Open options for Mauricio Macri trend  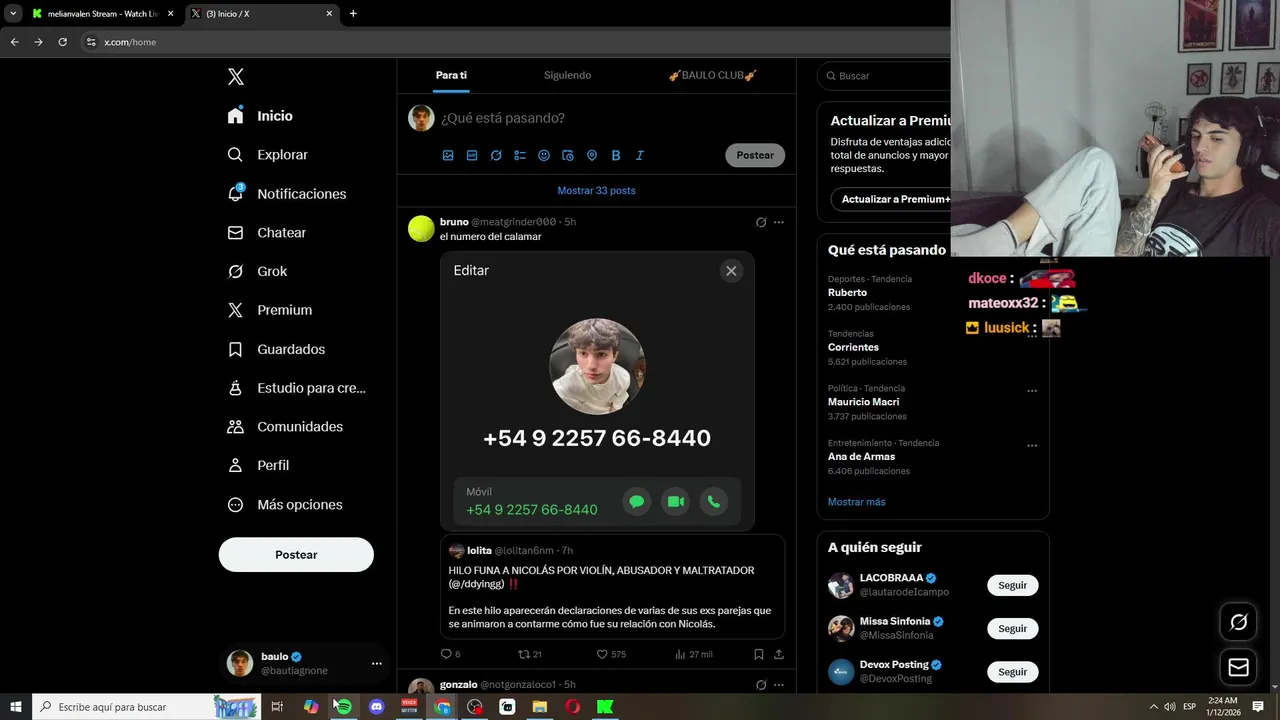[1032, 391]
